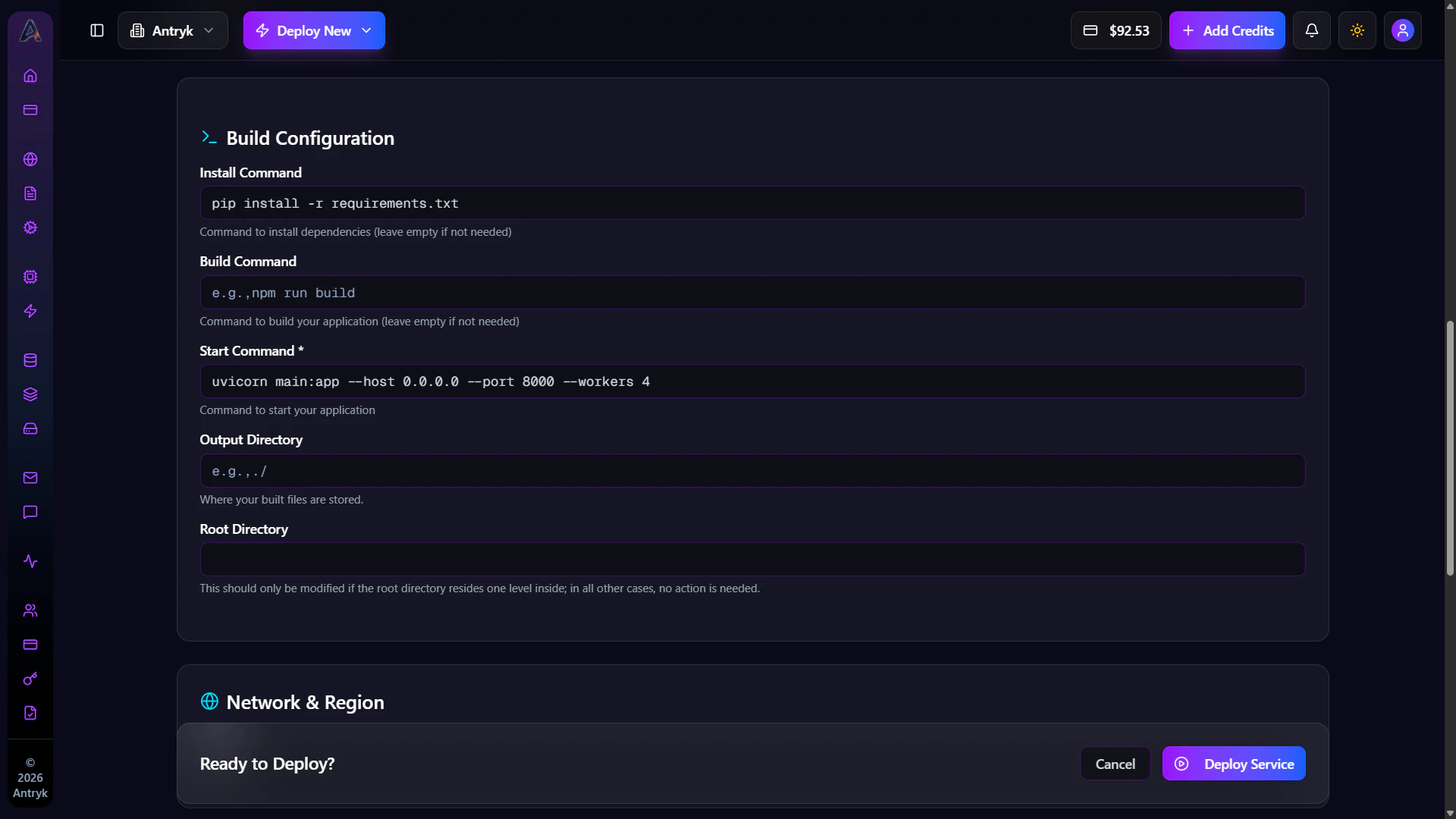Open the key icon in sidebar
The image size is (1456, 819).
(x=30, y=679)
